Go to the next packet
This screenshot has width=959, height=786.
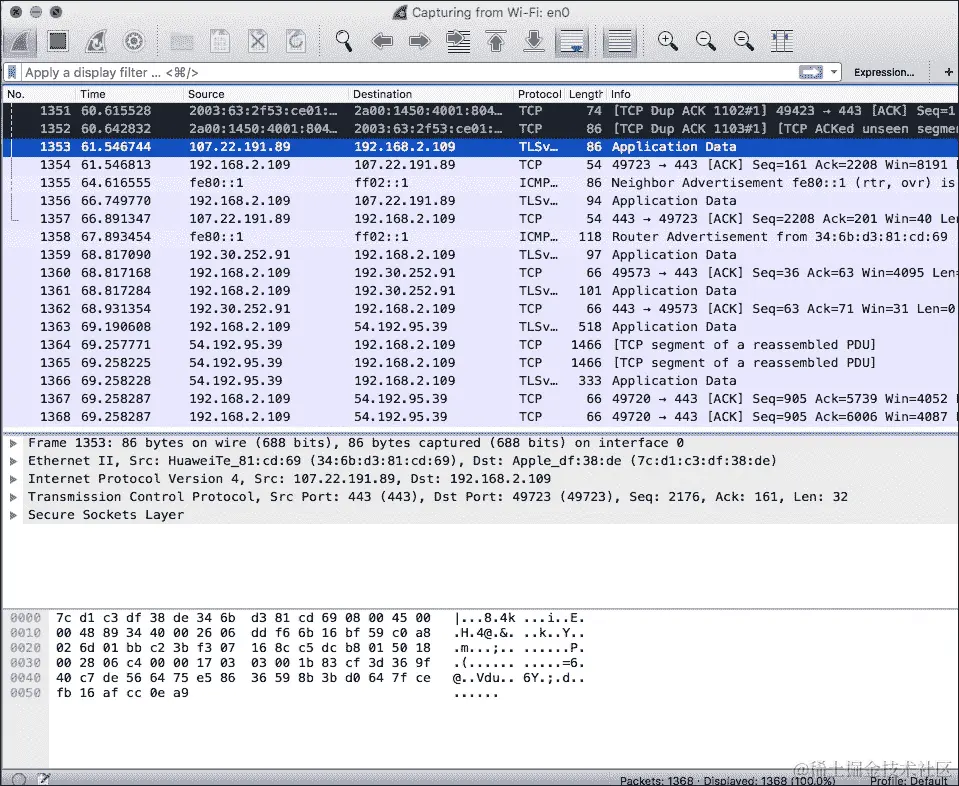[x=419, y=41]
